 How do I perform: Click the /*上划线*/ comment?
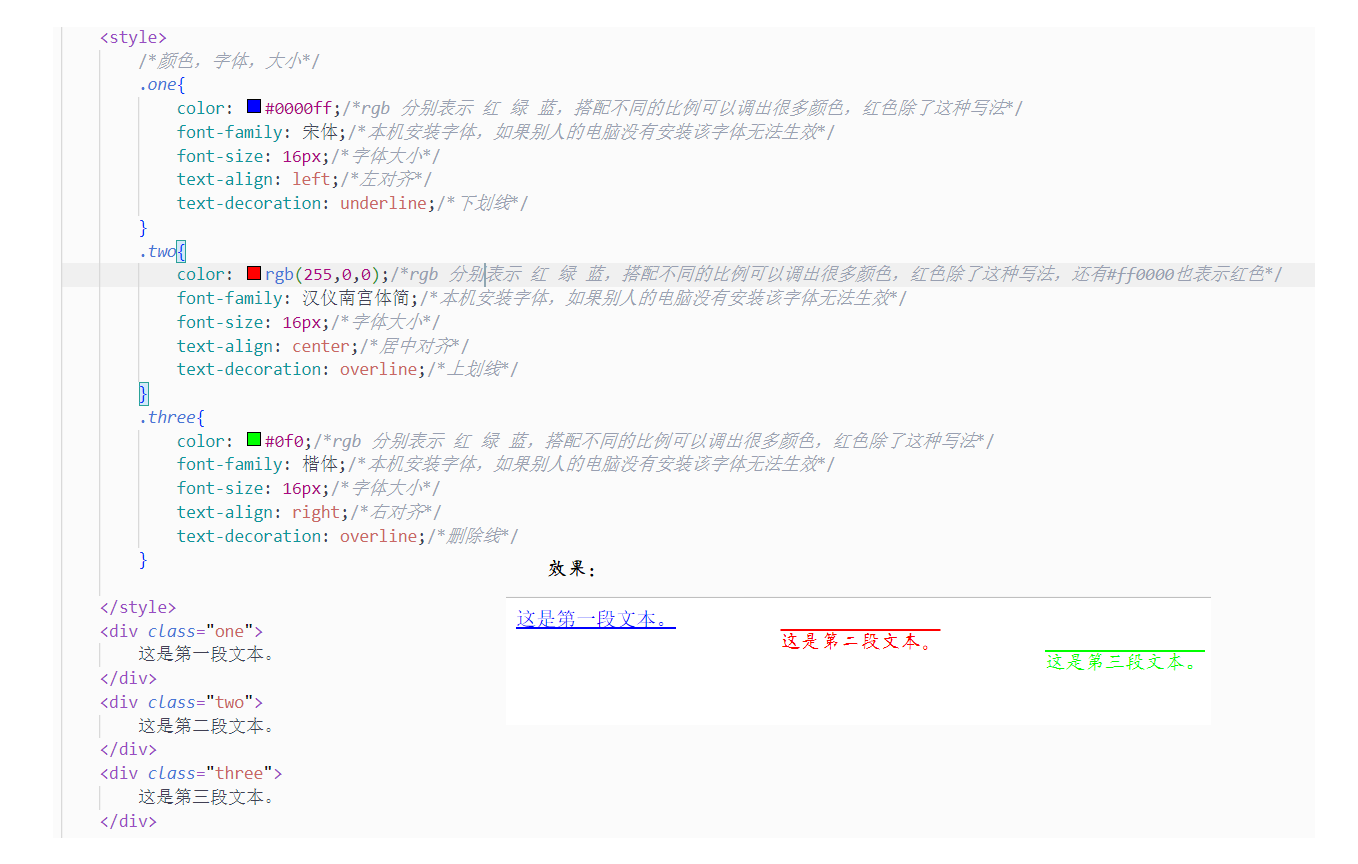tap(473, 369)
